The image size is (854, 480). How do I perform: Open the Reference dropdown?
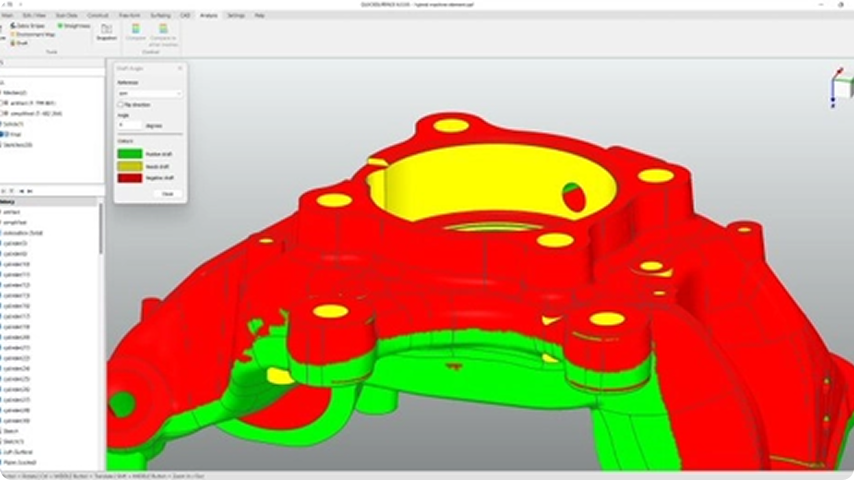[149, 93]
